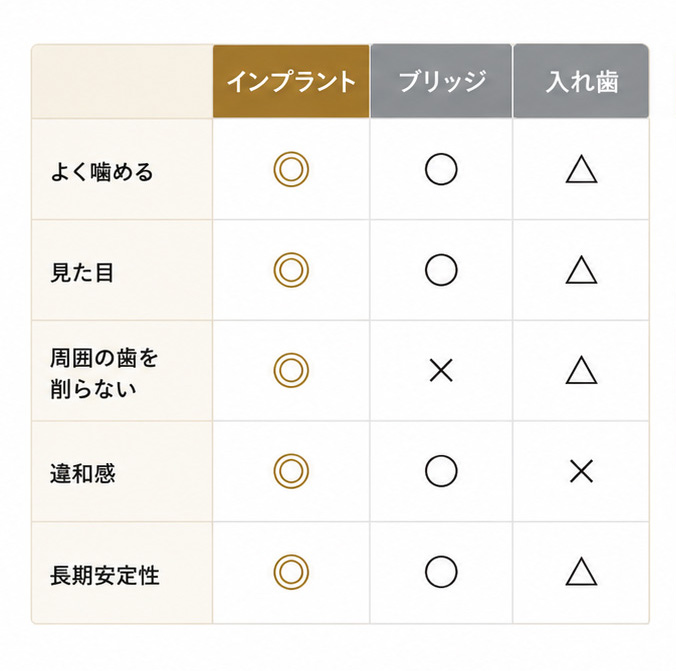Click the インプラント column header
This screenshot has height=671, width=676.
click(x=291, y=81)
